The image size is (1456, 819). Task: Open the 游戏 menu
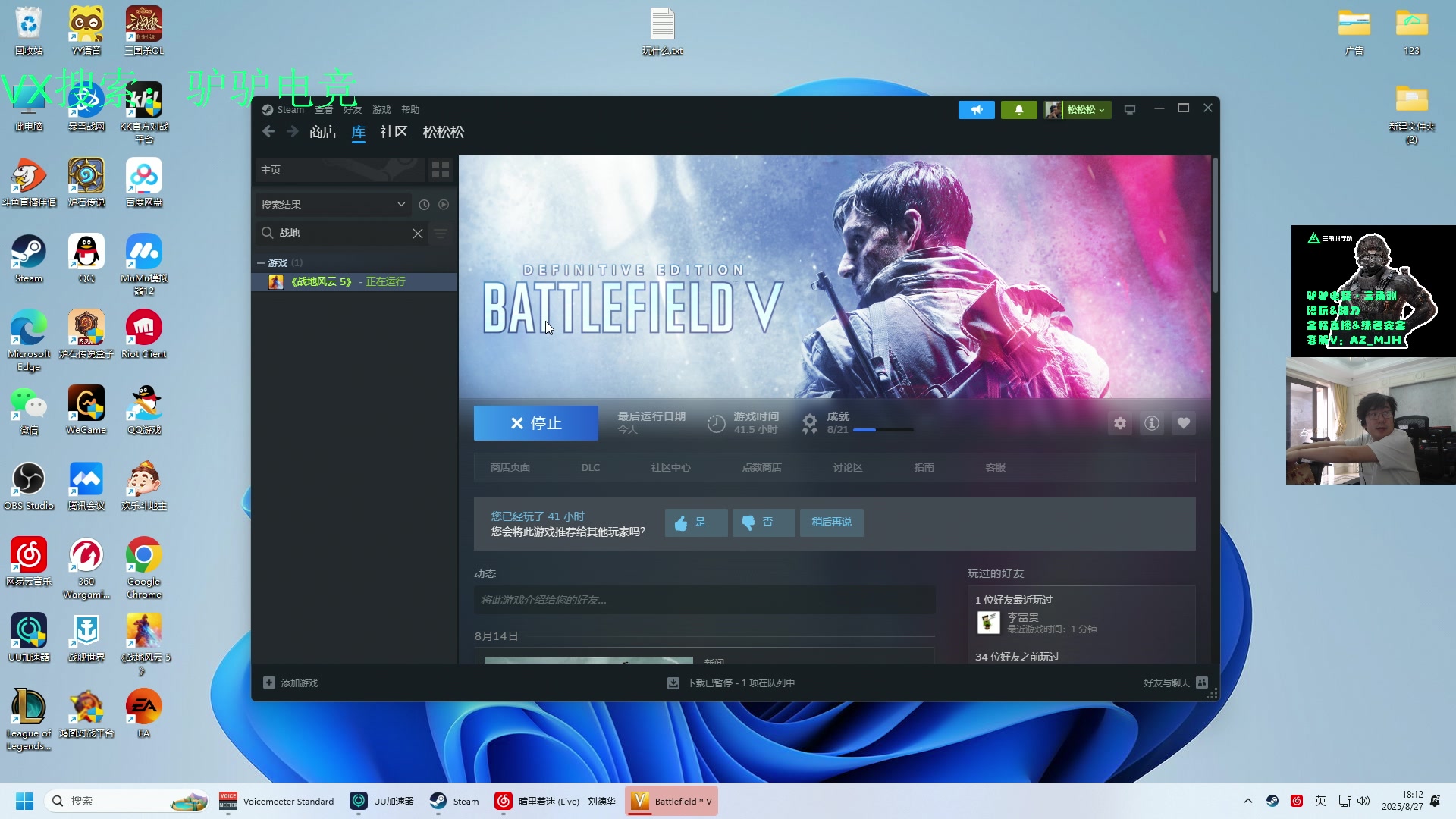(381, 110)
